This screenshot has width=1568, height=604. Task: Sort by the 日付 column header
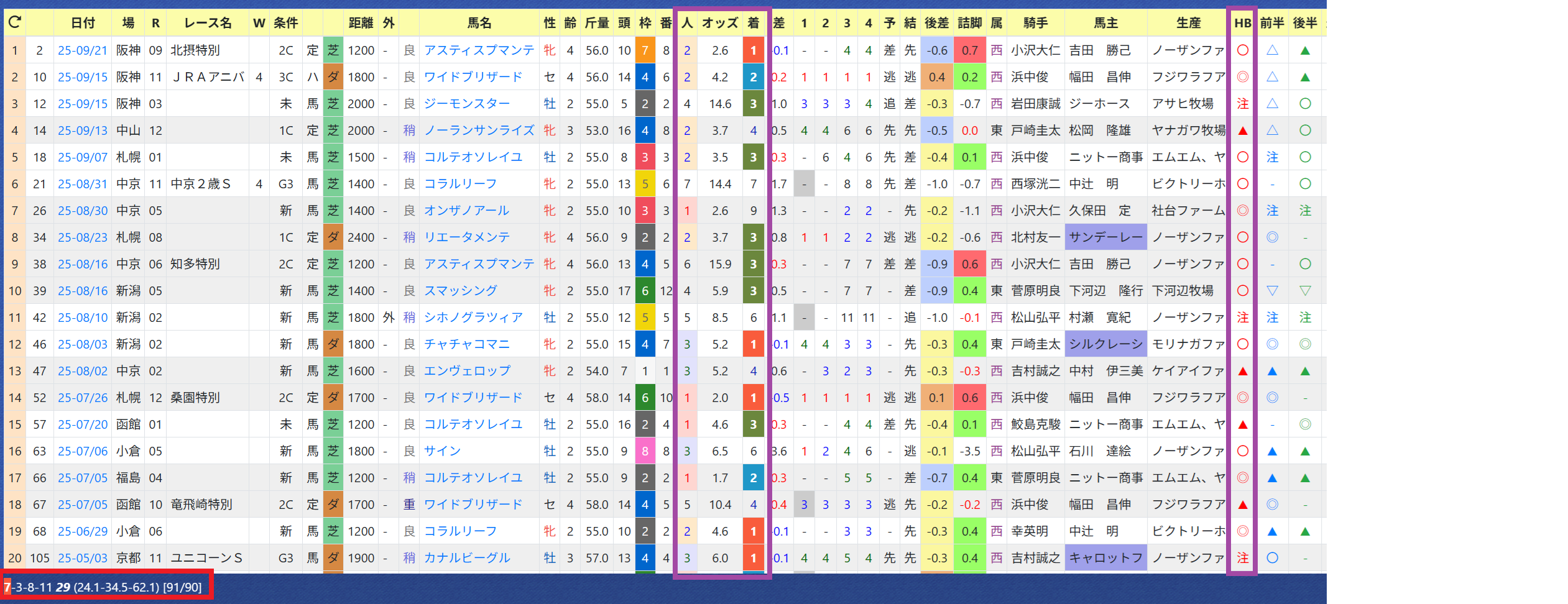(x=83, y=23)
